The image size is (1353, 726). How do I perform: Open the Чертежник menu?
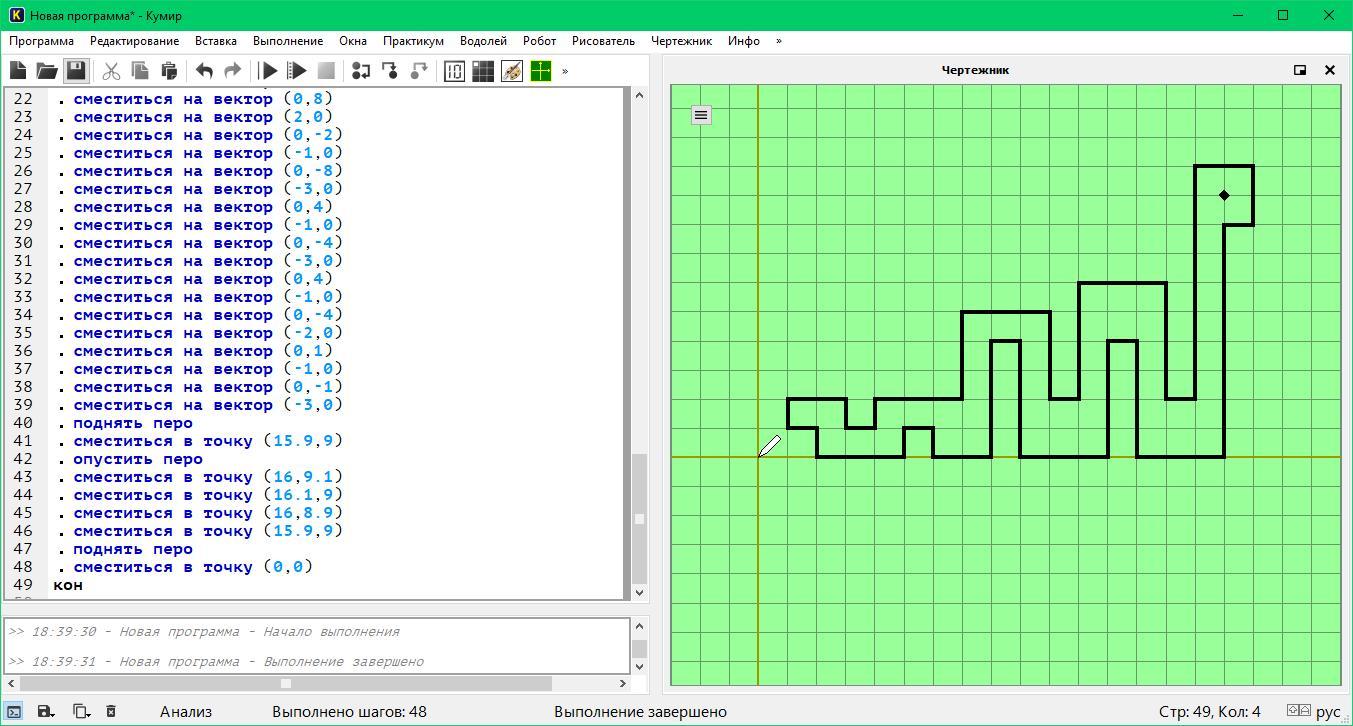click(681, 41)
